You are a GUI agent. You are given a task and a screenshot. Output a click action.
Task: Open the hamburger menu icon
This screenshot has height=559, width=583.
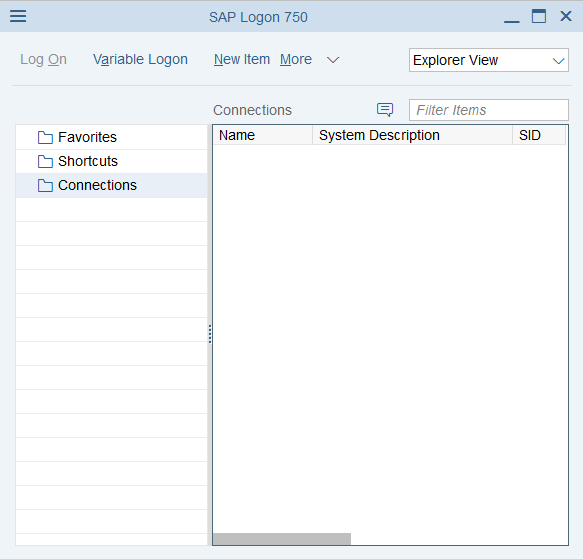[18, 16]
